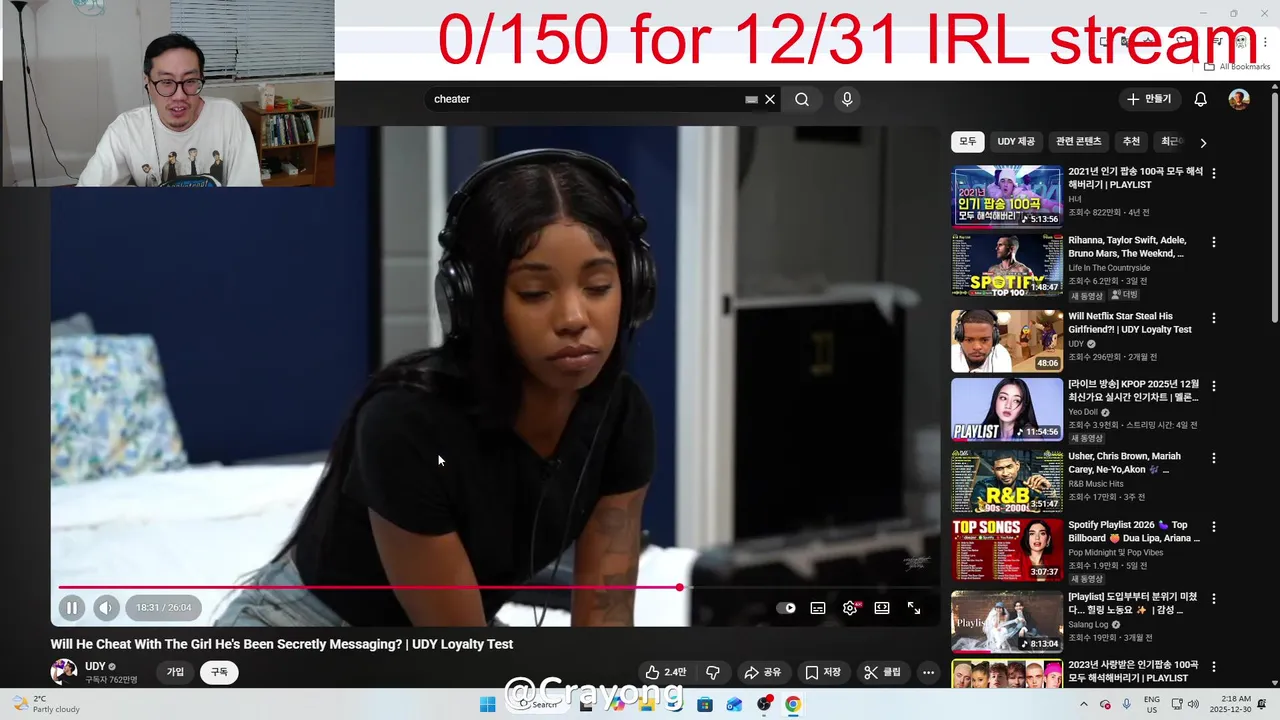Click the progress bar scrubber handle
The width and height of the screenshot is (1280, 720).
[x=680, y=587]
